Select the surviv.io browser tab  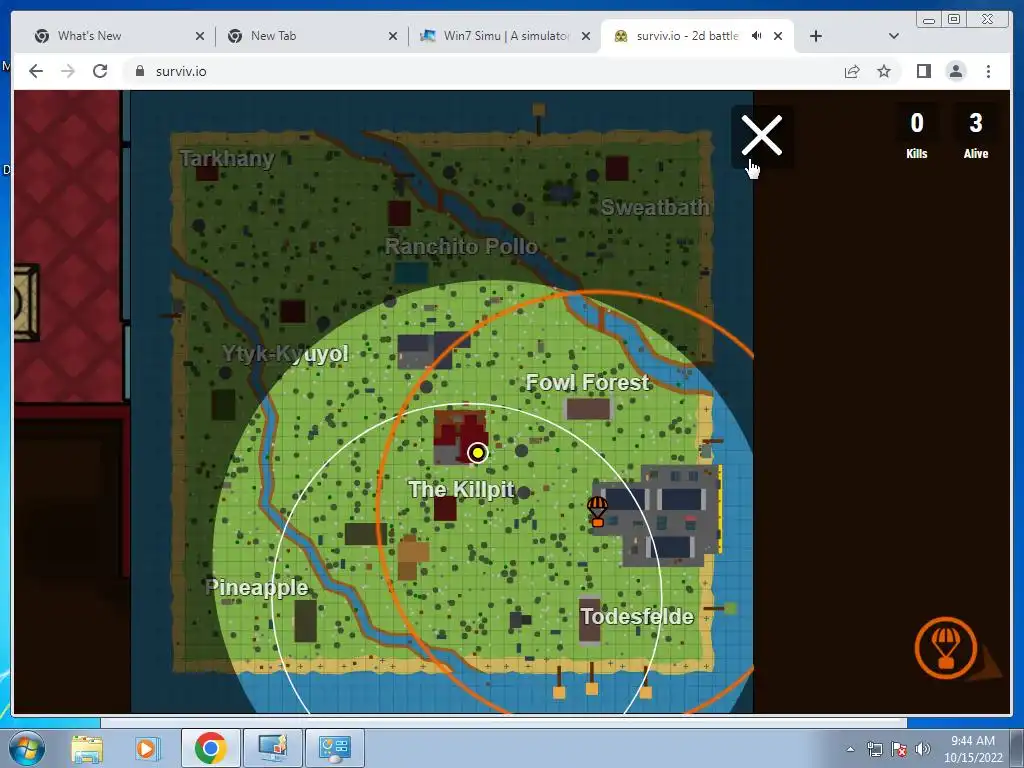687,36
